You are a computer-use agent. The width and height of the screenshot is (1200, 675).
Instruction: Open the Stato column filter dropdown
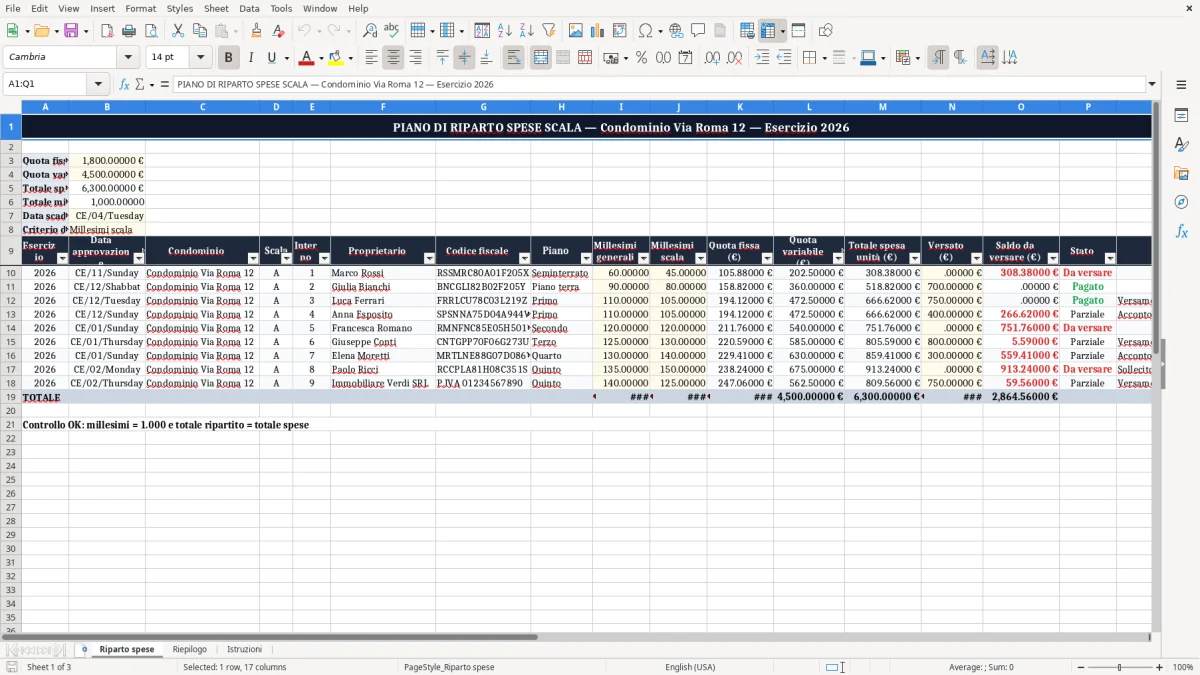click(x=1109, y=259)
